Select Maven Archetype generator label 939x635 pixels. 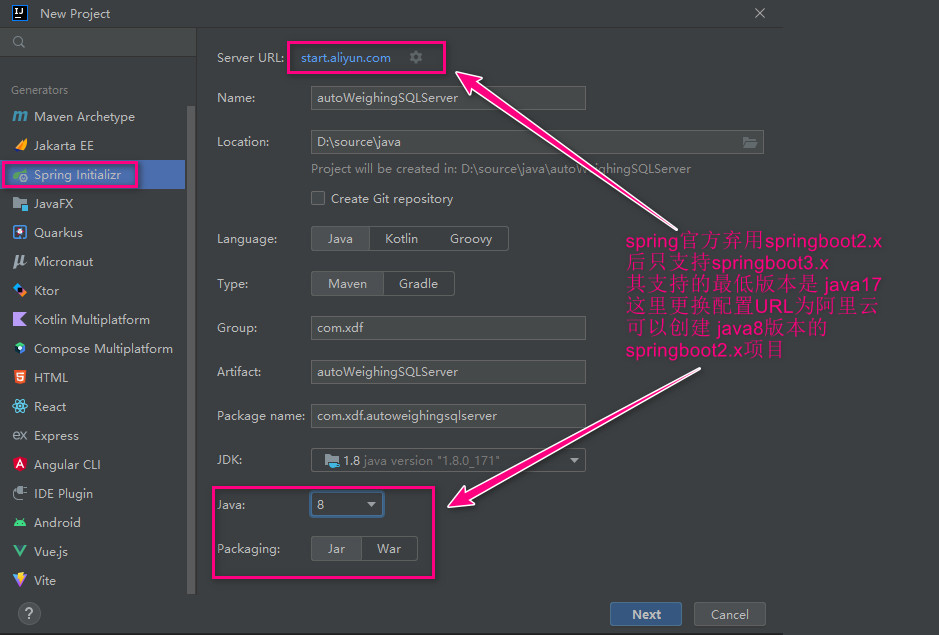(84, 117)
